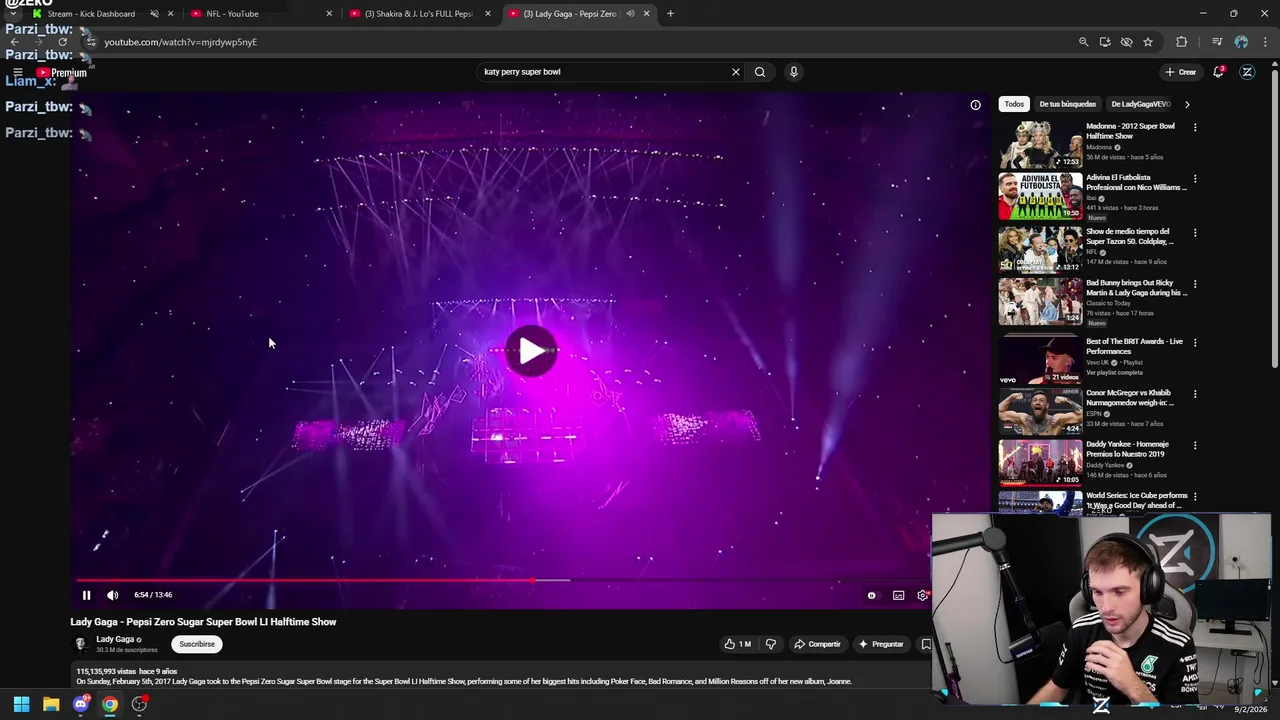Open the account avatar menu
1280x720 pixels.
click(1247, 72)
